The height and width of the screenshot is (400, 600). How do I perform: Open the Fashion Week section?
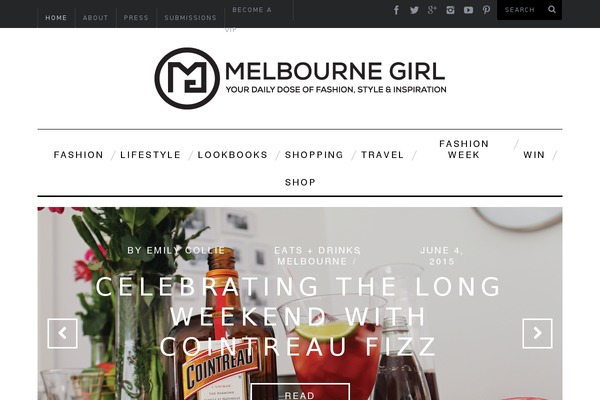[x=464, y=149]
